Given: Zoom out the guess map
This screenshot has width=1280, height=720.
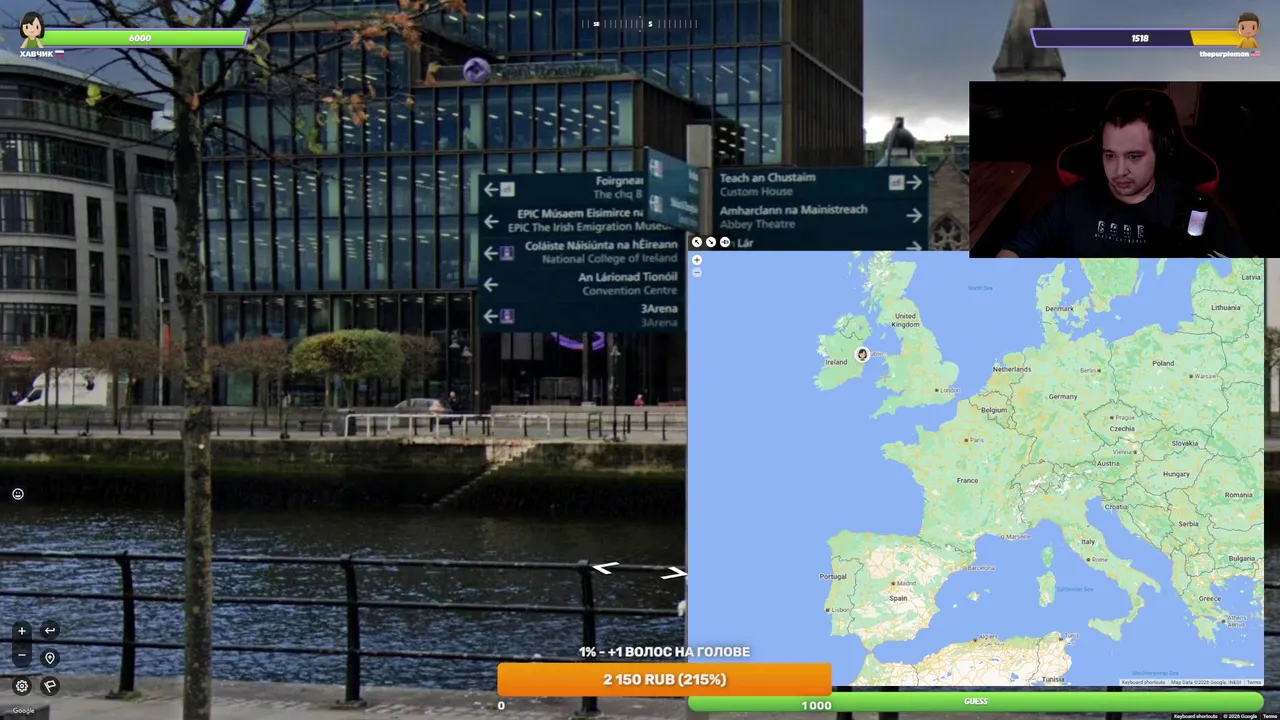Looking at the screenshot, I should point(697,272).
